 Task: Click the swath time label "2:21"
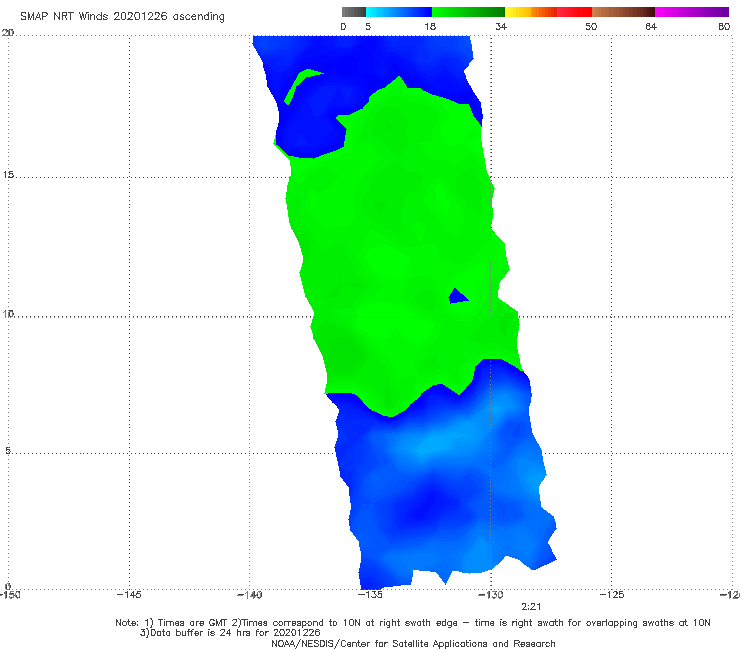tap(531, 607)
